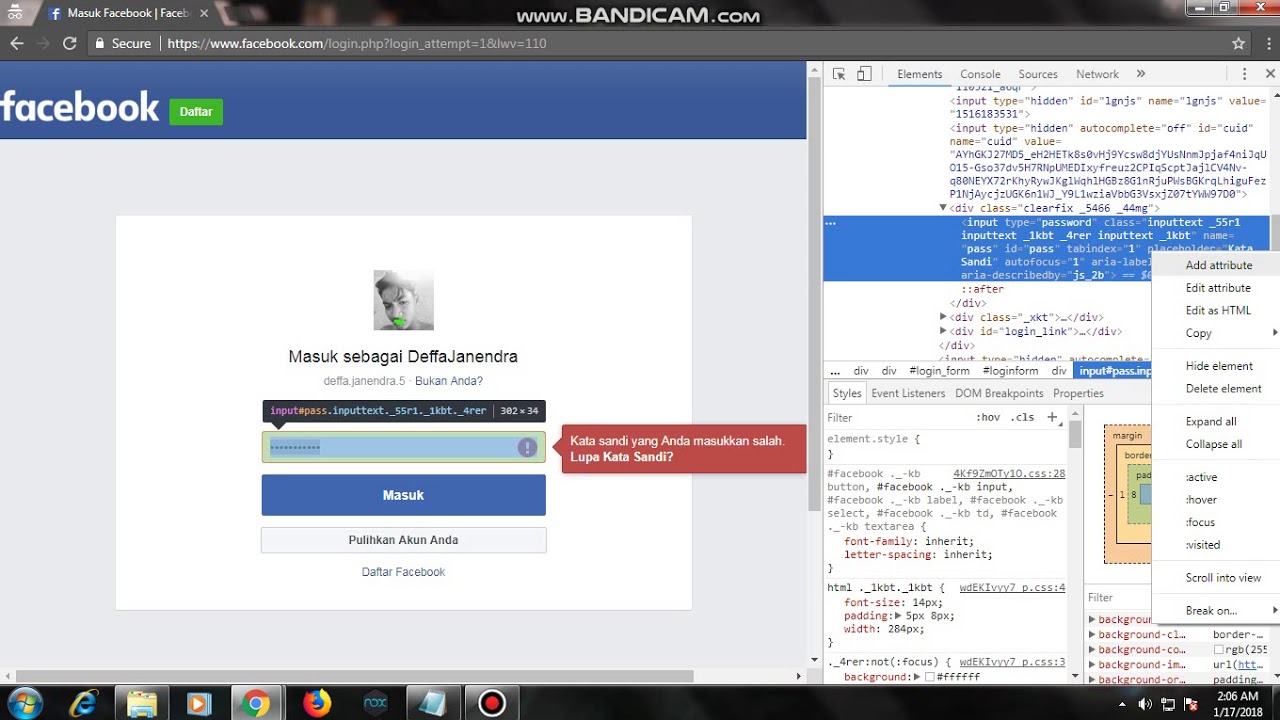
Task: Open the Windows Start menu
Action: point(24,704)
